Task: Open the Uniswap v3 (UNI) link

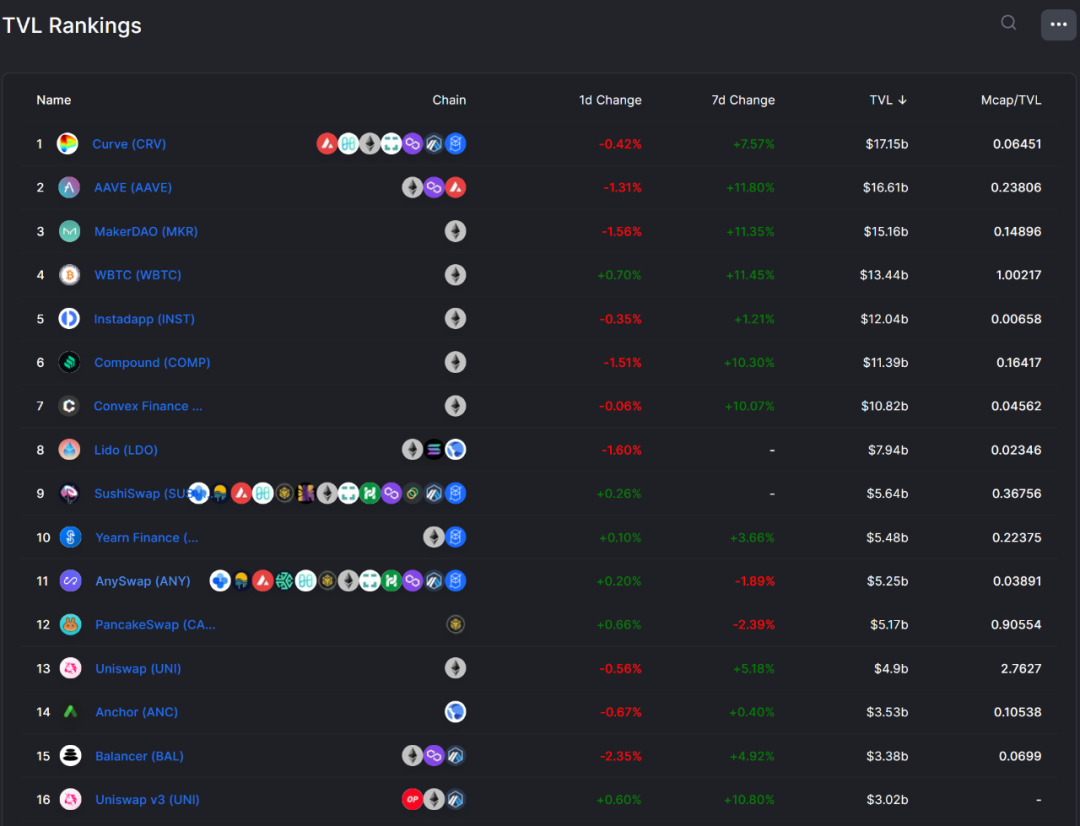Action: point(147,800)
